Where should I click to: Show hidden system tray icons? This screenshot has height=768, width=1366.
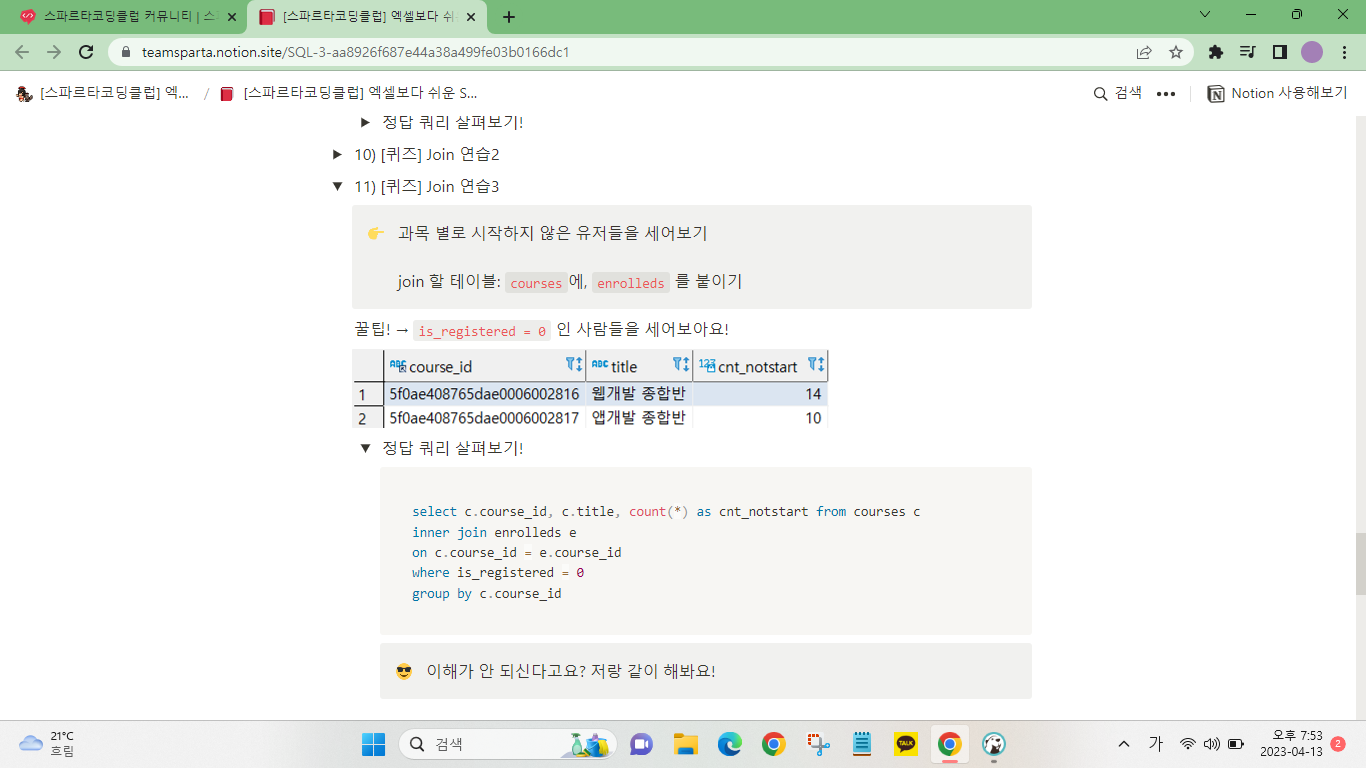(1124, 744)
